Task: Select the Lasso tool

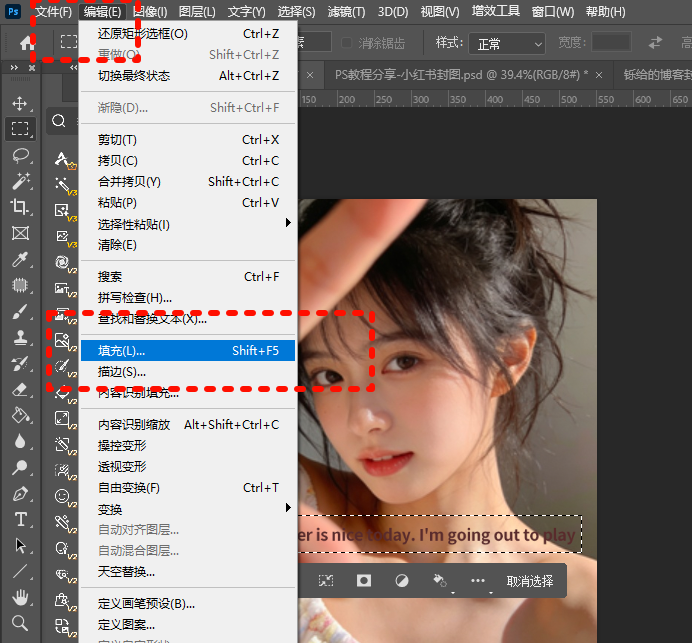Action: click(20, 155)
